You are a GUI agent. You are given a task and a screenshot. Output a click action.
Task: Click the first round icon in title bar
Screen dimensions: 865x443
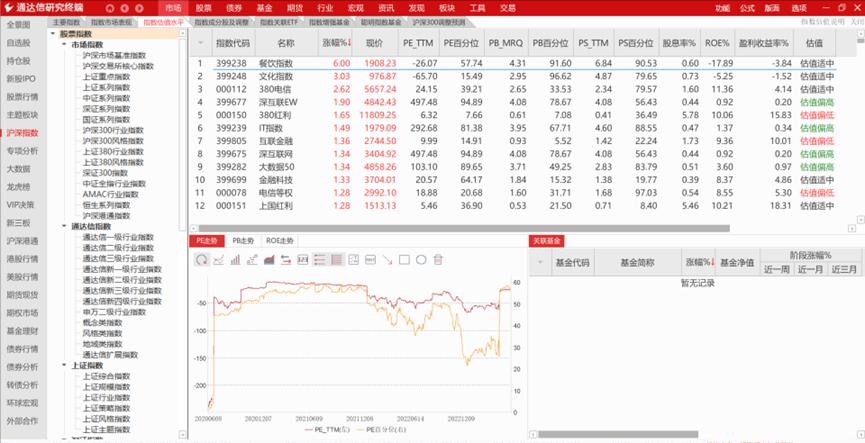coord(110,8)
